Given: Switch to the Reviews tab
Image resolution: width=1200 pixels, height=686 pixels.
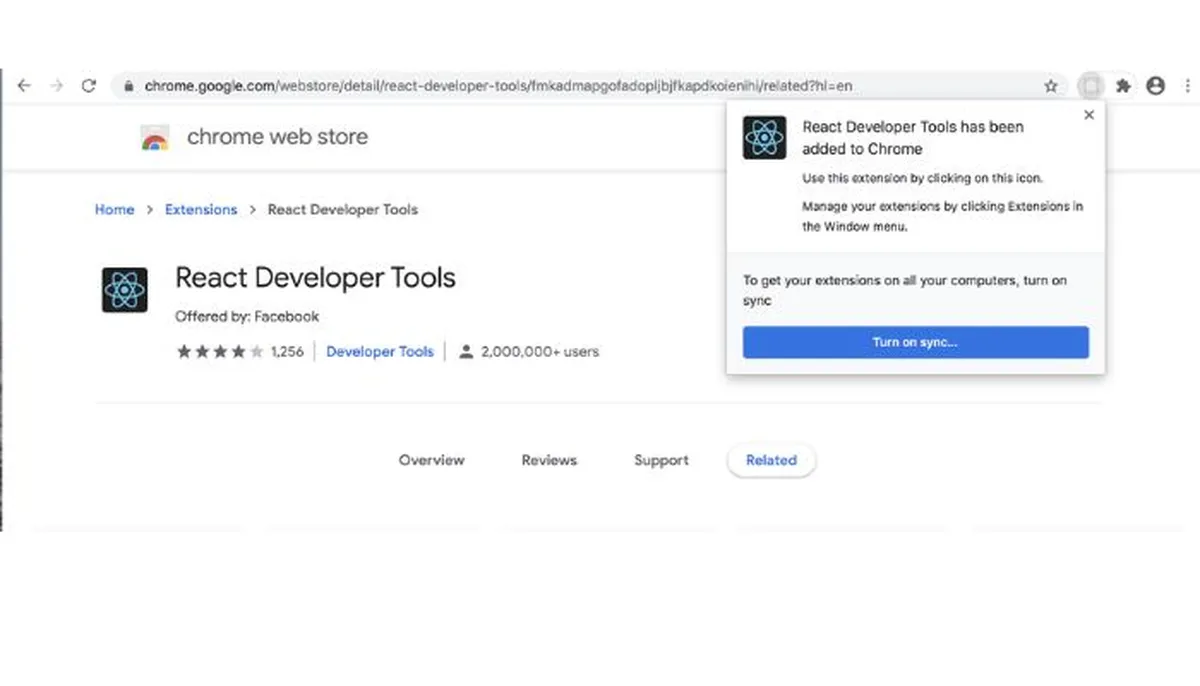Looking at the screenshot, I should coord(549,460).
